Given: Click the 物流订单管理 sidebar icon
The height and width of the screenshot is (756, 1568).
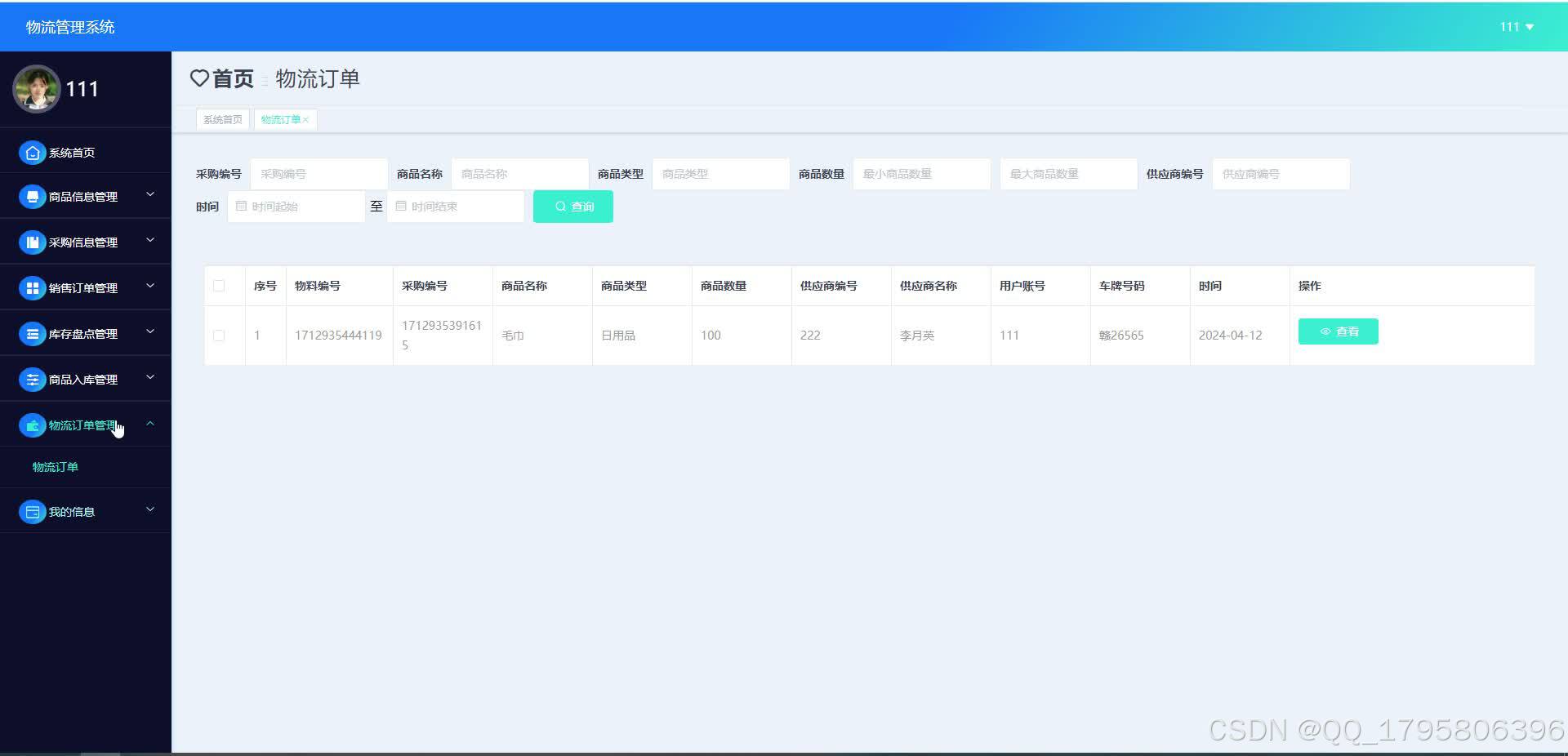Looking at the screenshot, I should click(32, 425).
